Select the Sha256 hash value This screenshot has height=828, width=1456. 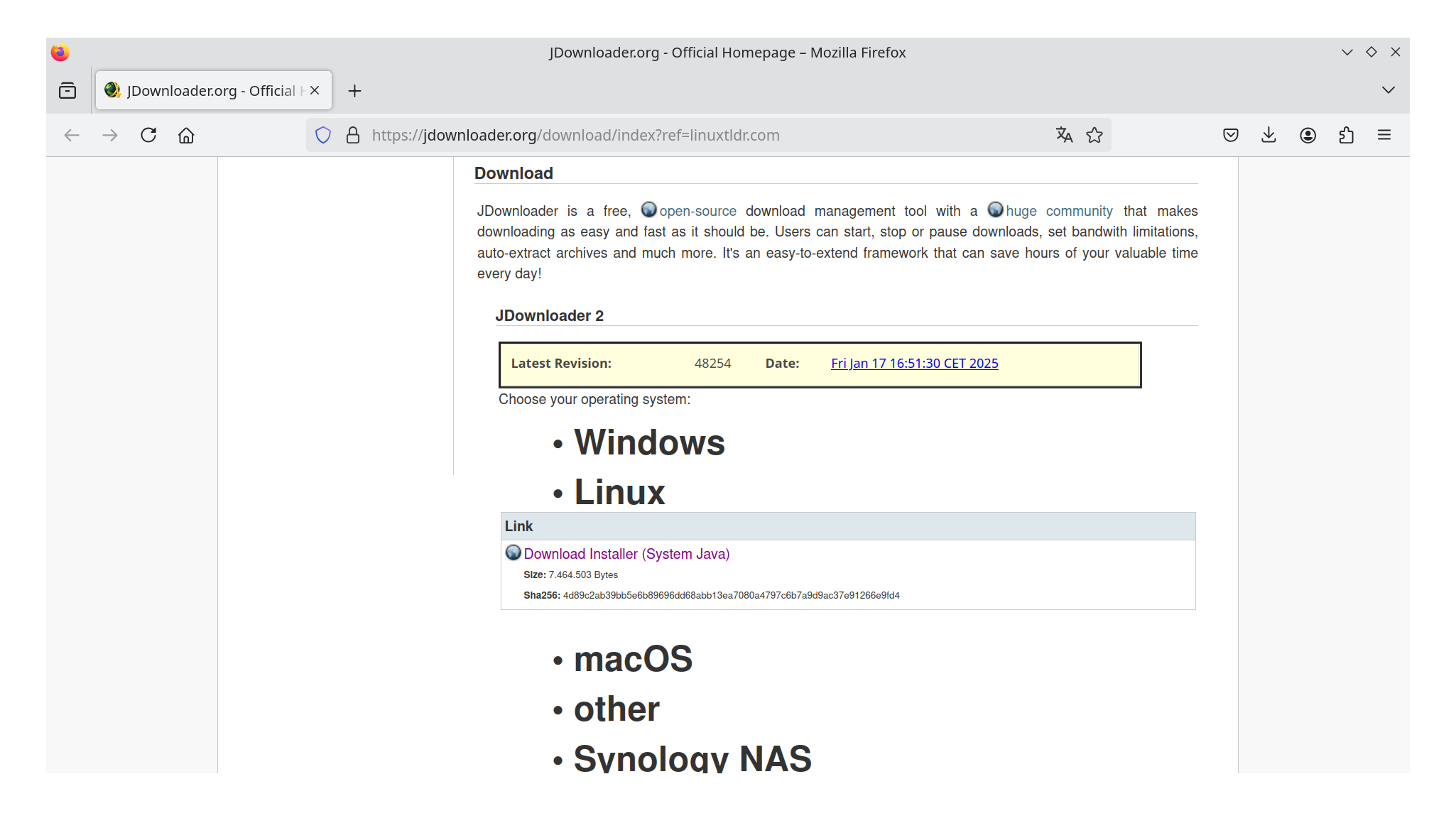pos(731,595)
